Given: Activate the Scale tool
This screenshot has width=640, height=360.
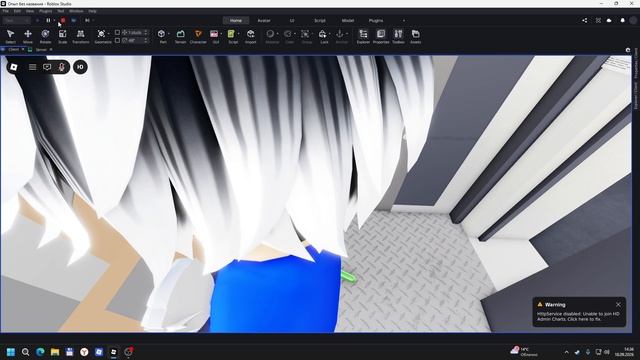Looking at the screenshot, I should click(62, 36).
